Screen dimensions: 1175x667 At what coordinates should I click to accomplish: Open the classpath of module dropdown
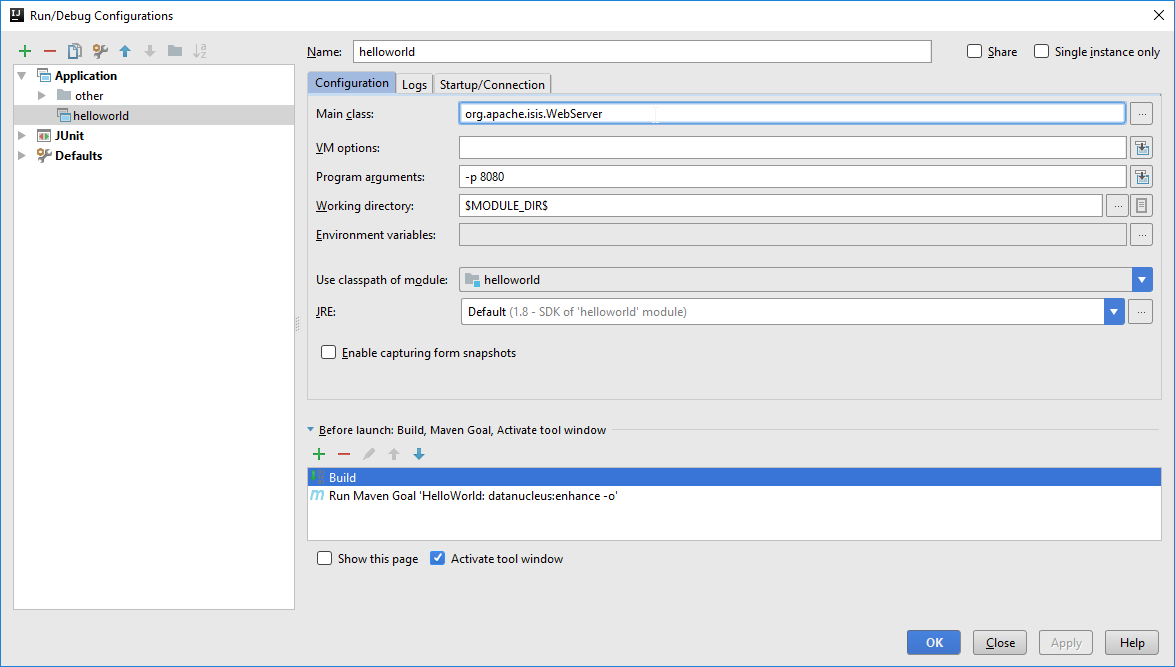pos(1143,280)
